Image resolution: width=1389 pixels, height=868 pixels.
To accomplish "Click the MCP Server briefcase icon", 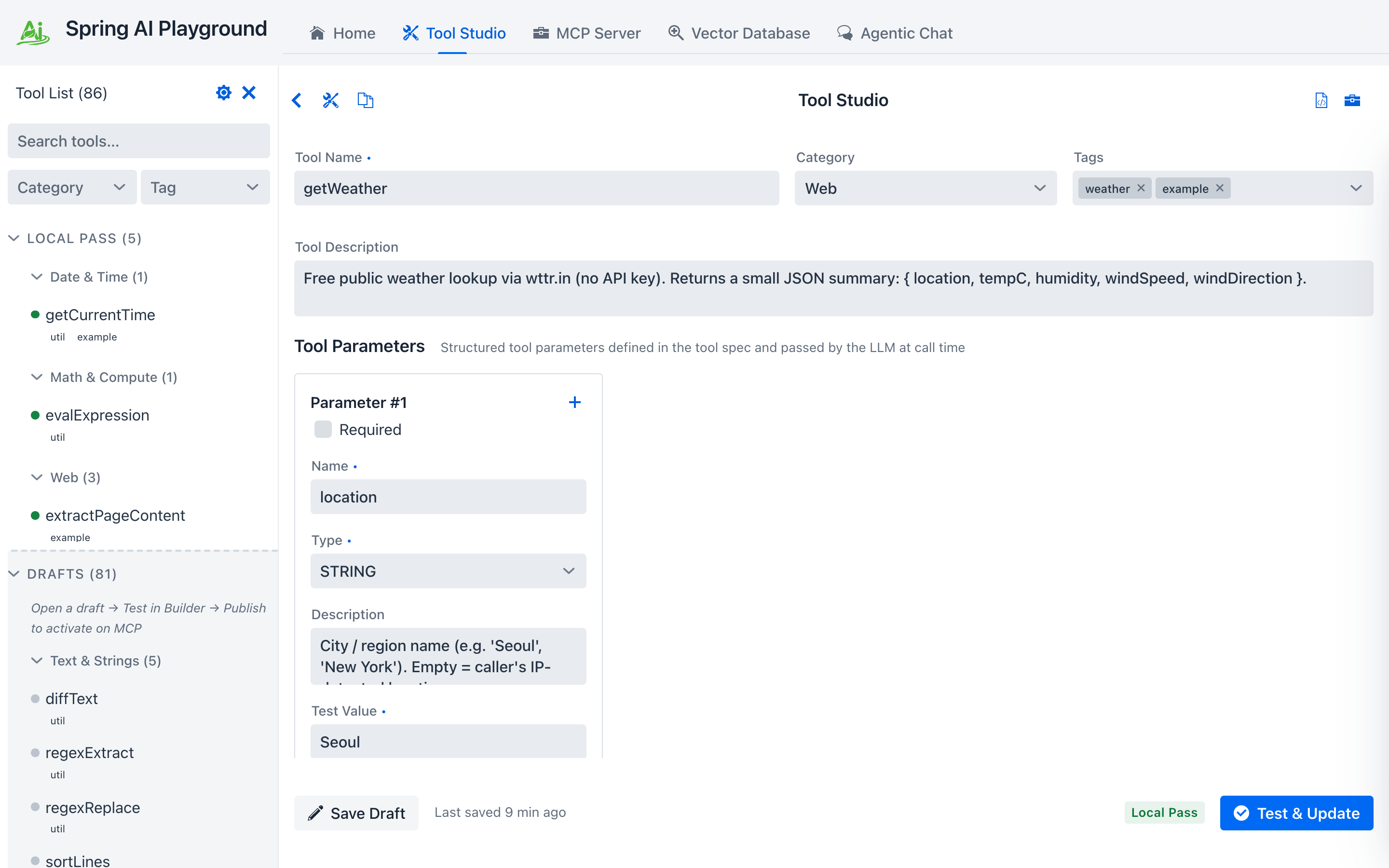I will pyautogui.click(x=541, y=33).
